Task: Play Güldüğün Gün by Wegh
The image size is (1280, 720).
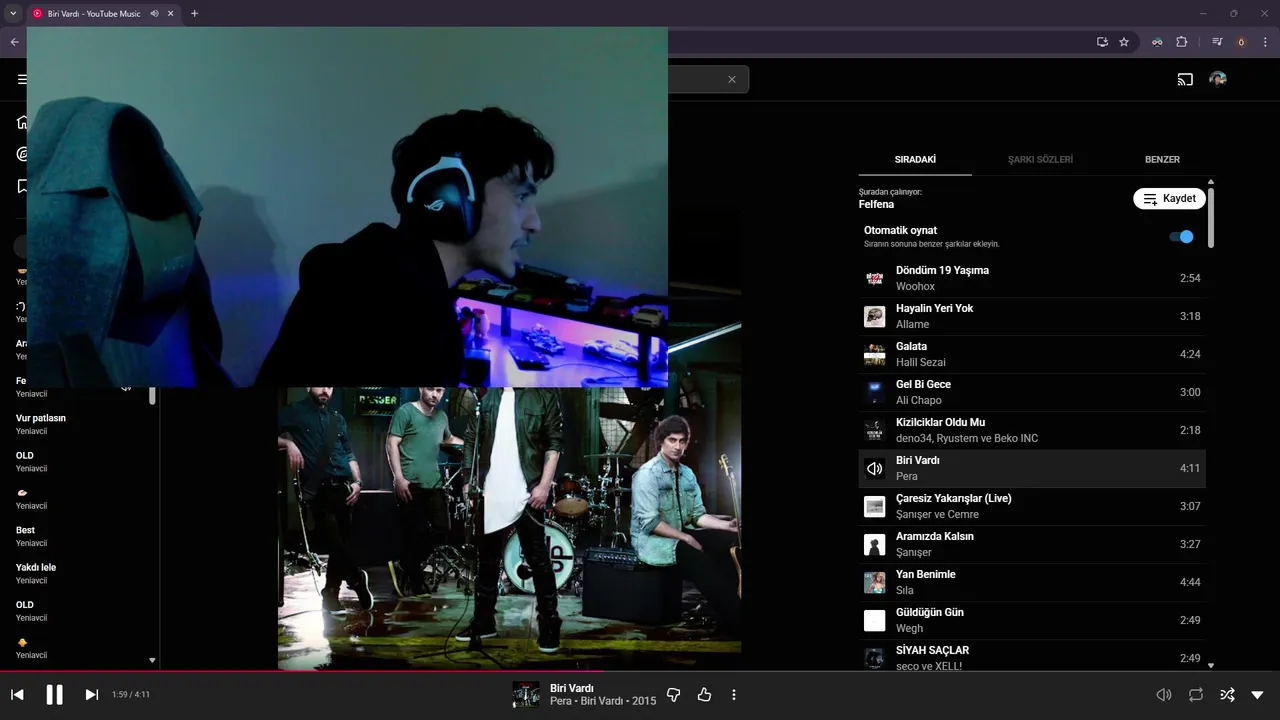Action: pos(1032,620)
